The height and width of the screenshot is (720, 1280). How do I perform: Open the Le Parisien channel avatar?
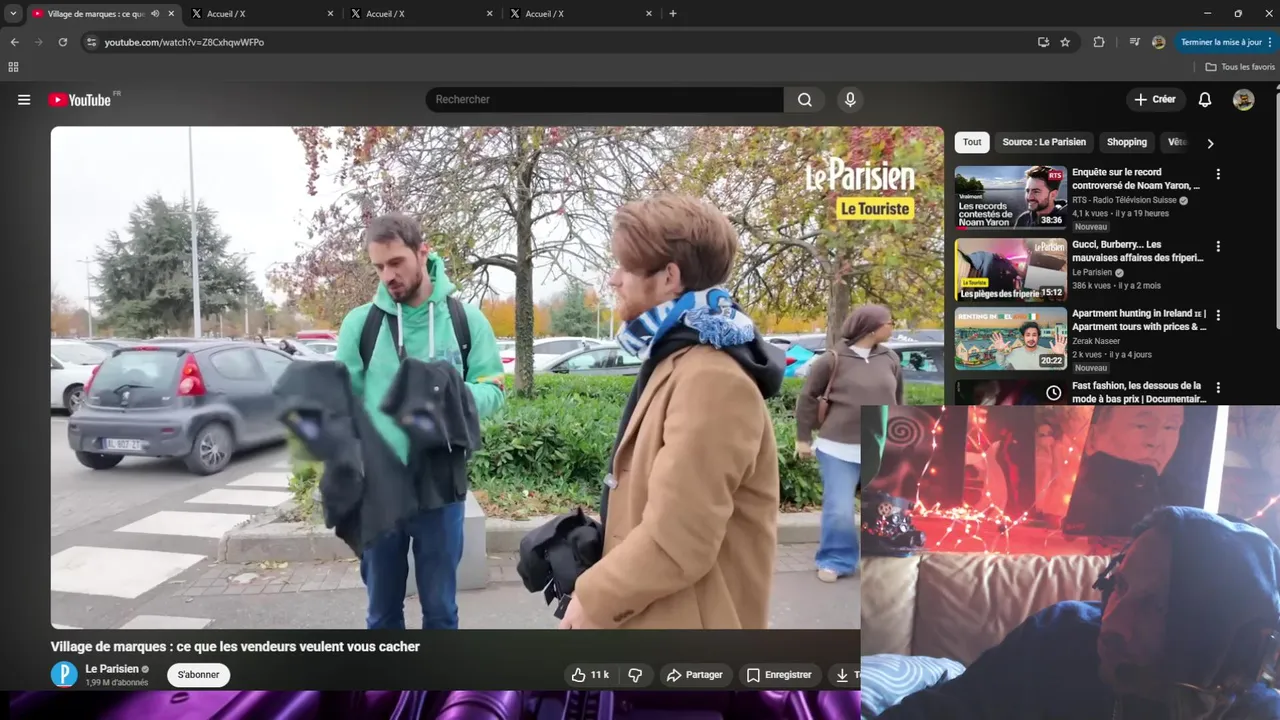click(64, 674)
